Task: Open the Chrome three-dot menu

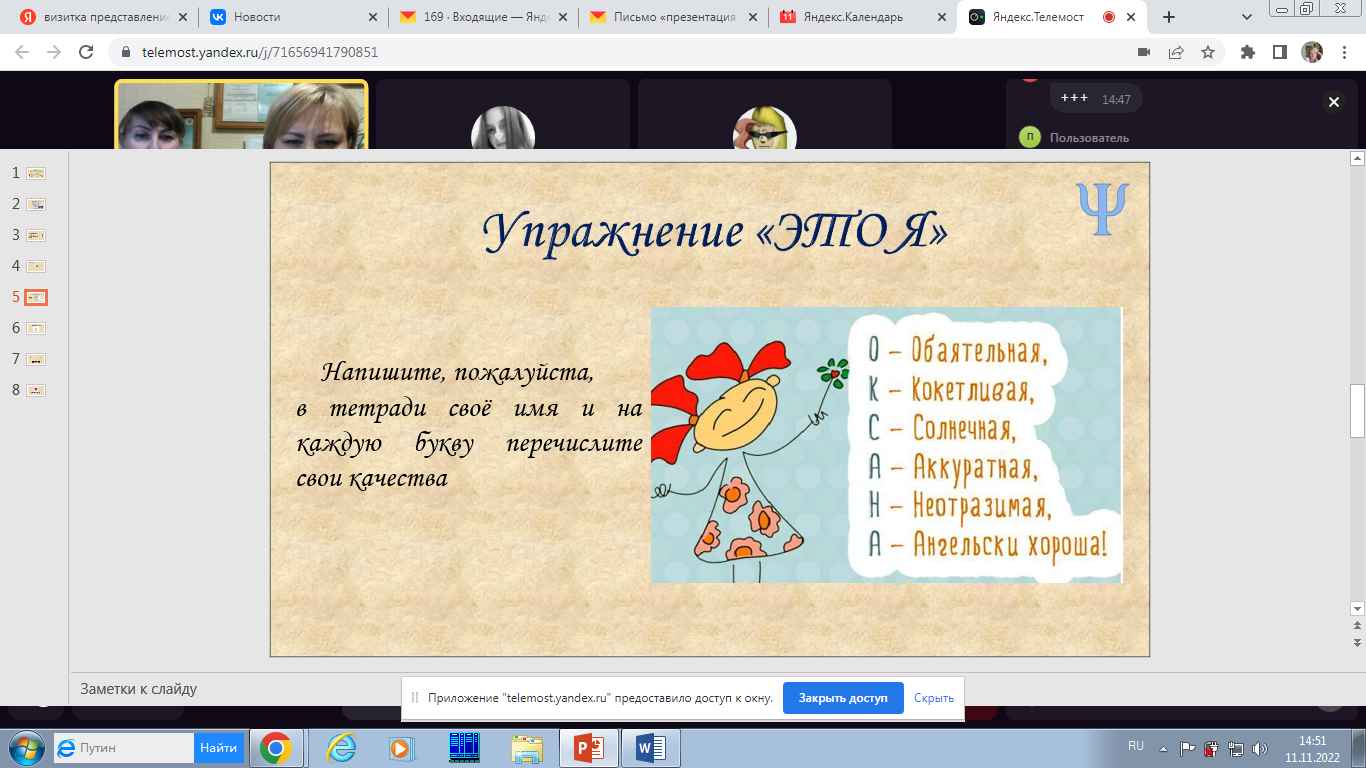Action: [x=1344, y=52]
